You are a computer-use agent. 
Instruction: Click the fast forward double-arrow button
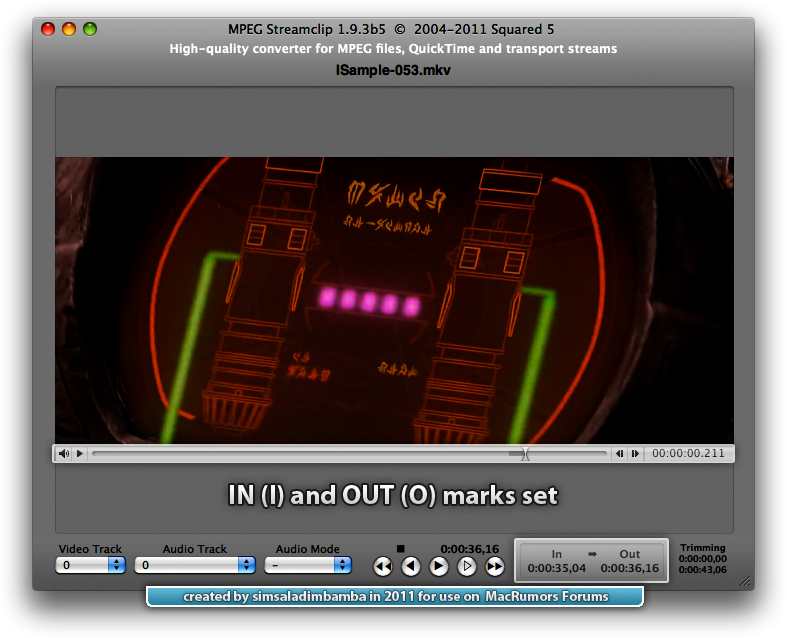click(494, 567)
